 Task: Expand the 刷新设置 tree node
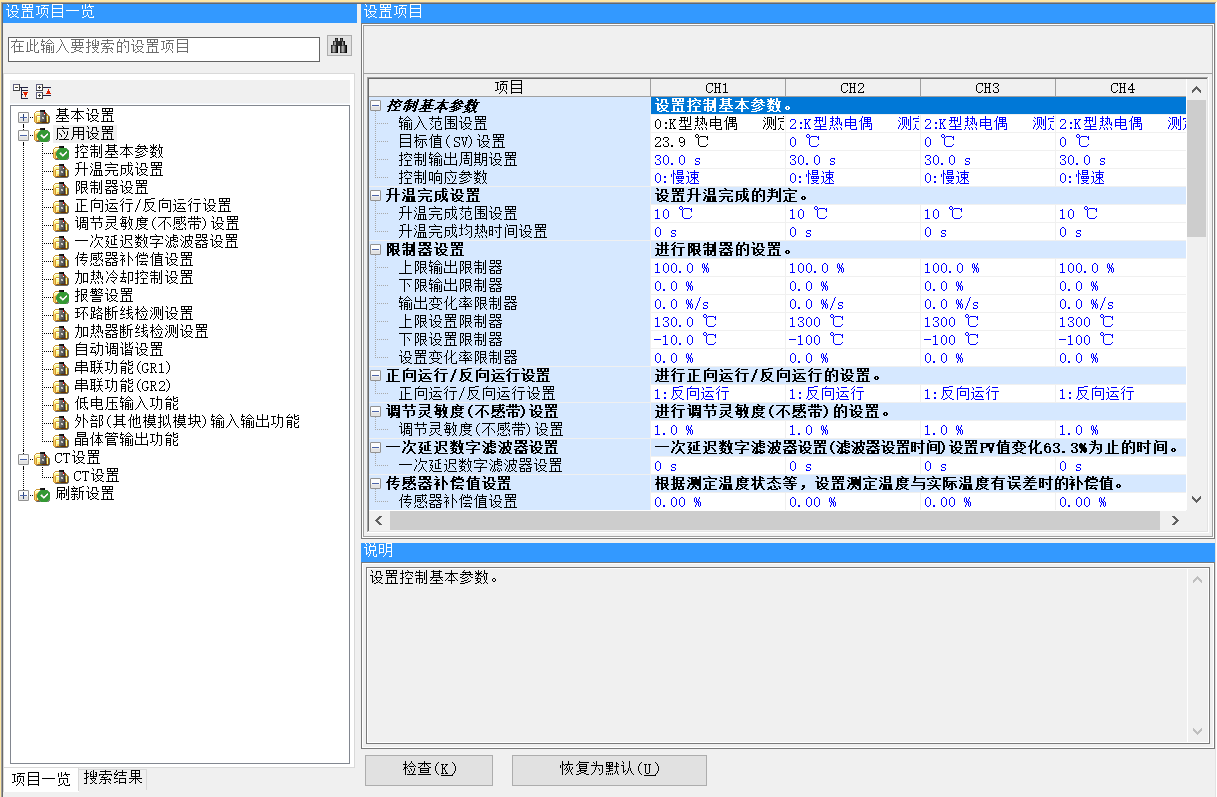coord(23,494)
